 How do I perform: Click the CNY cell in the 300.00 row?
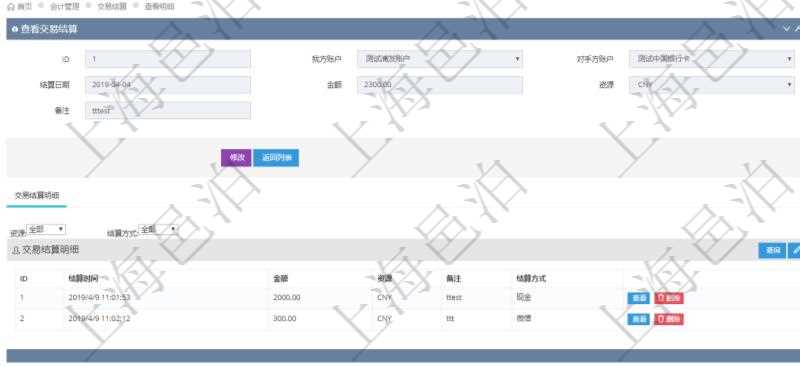tap(384, 319)
